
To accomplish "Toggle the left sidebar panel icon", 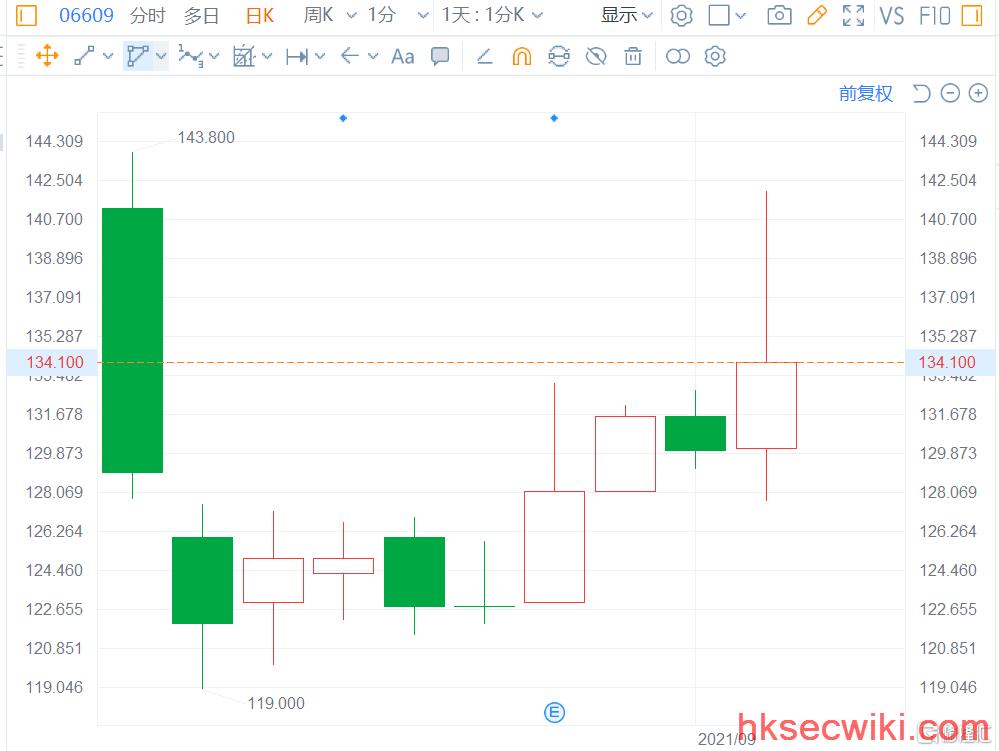I will [x=26, y=15].
